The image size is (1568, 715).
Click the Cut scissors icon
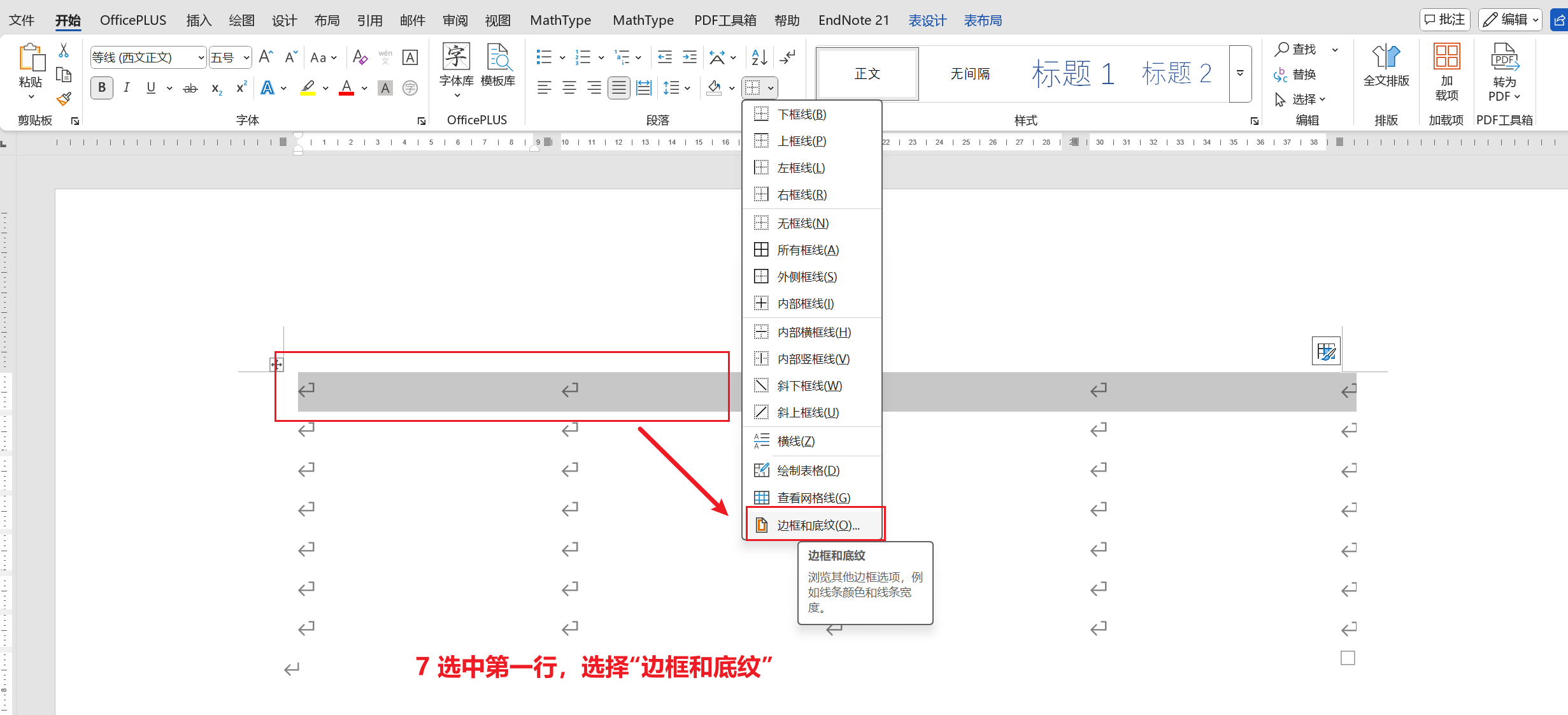[64, 50]
